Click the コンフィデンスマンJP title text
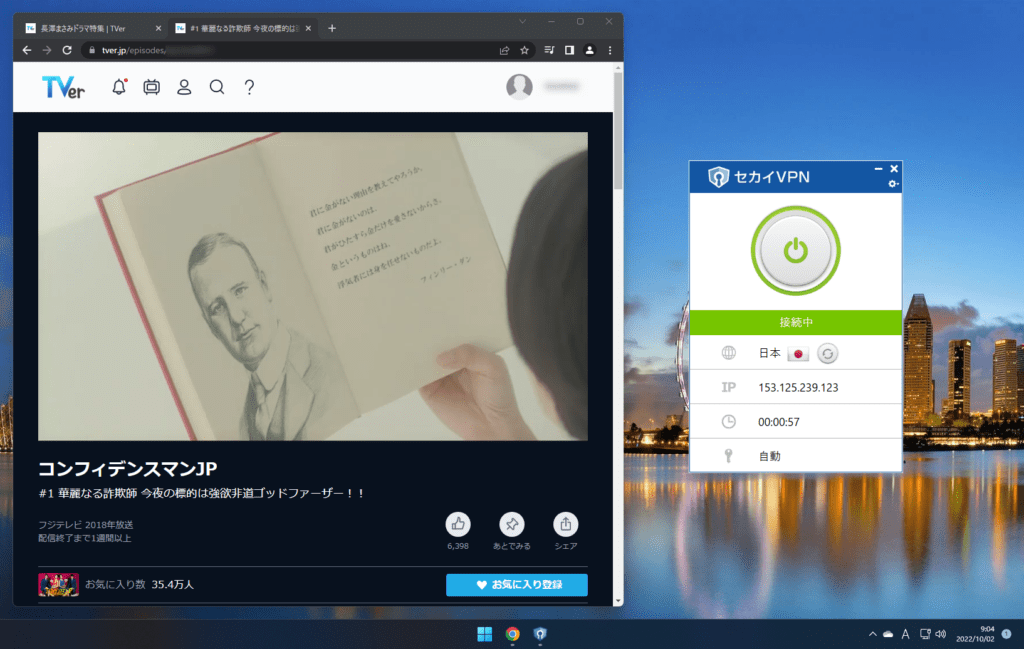Screen dimensions: 1024x649 click(x=127, y=469)
